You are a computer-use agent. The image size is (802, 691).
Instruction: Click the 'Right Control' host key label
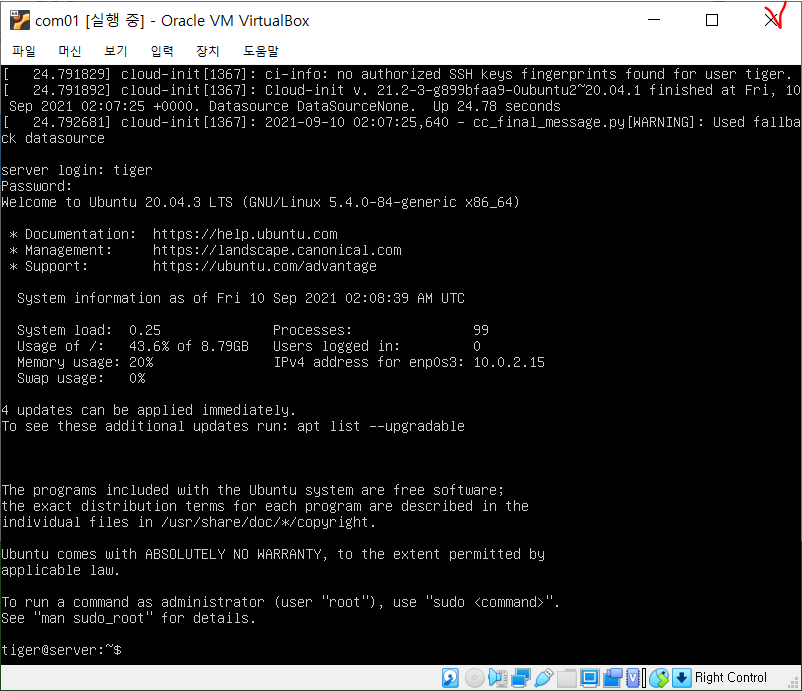click(730, 677)
